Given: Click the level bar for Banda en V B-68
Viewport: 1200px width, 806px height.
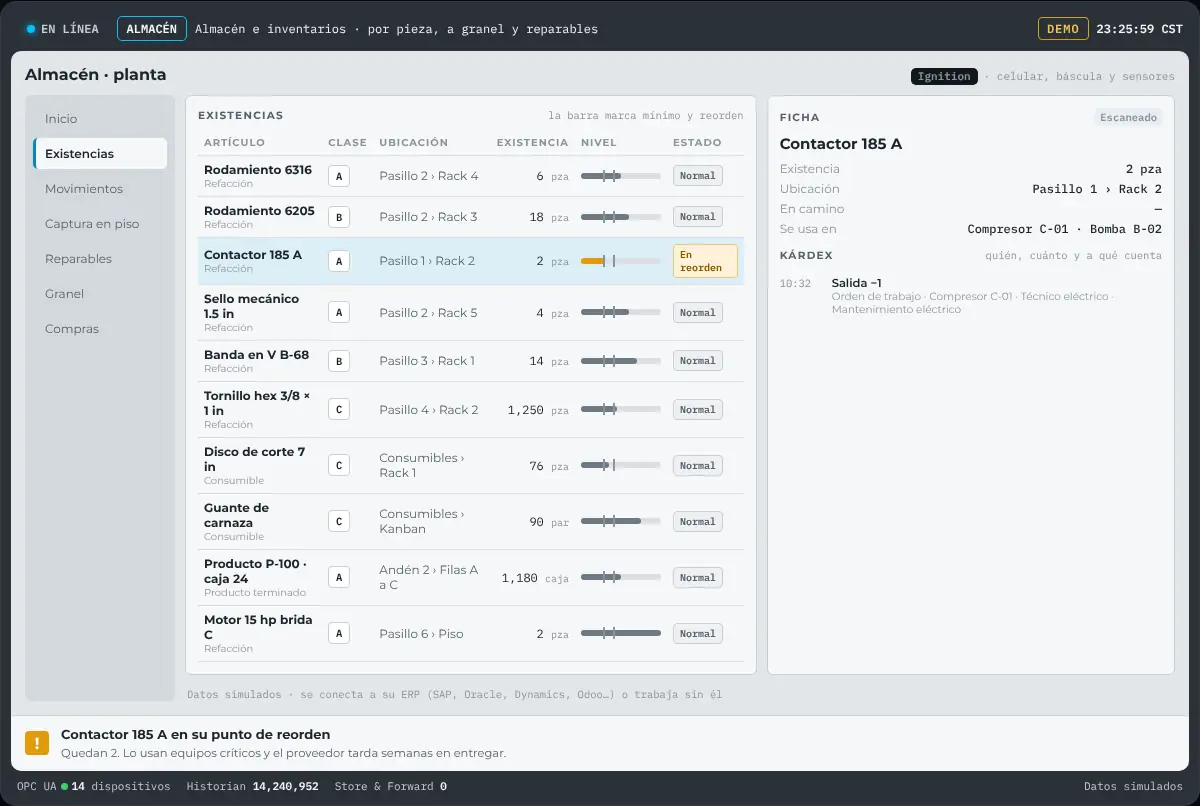Looking at the screenshot, I should click(621, 361).
